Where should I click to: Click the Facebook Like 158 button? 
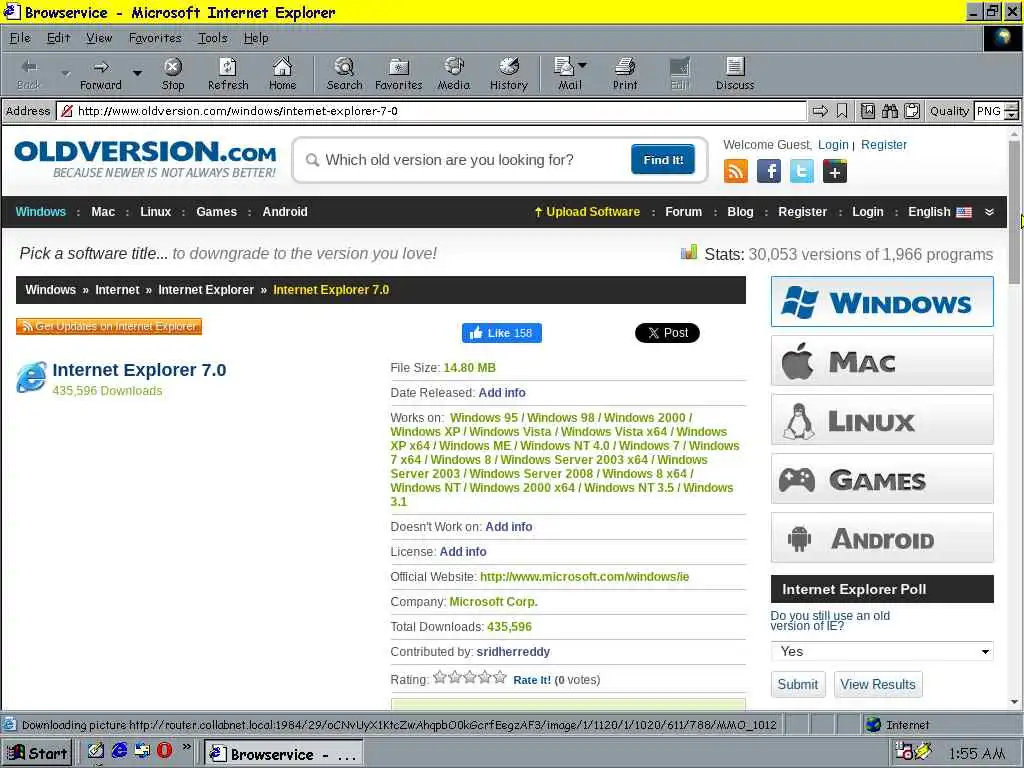click(x=502, y=333)
